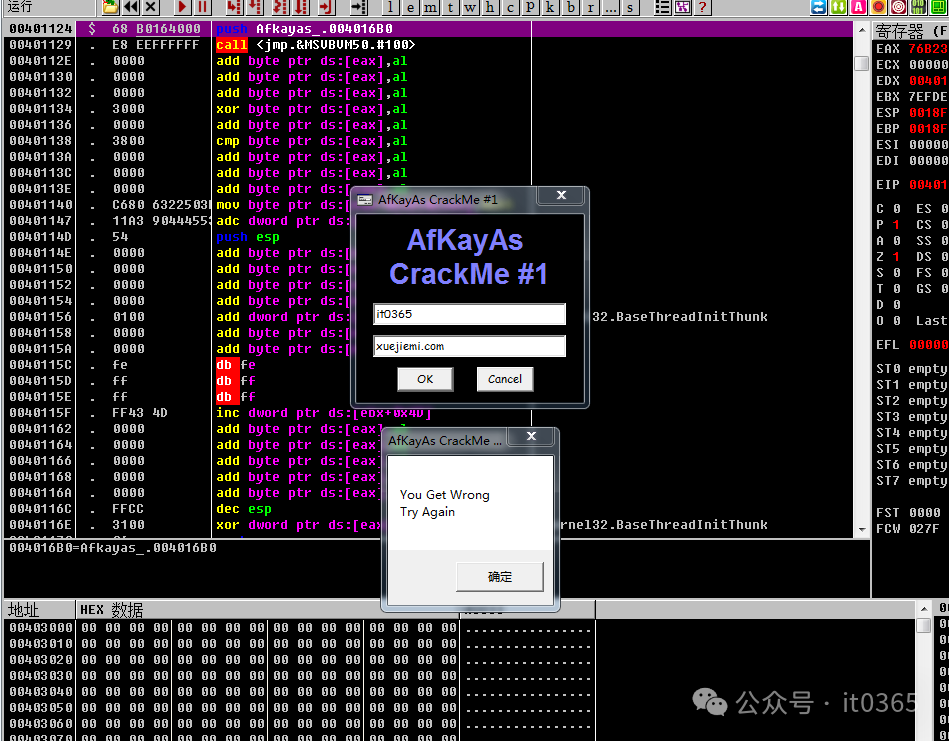Image resolution: width=949 pixels, height=741 pixels.
Task: Click the disassembly pane scrollbar up arrow
Action: click(861, 30)
